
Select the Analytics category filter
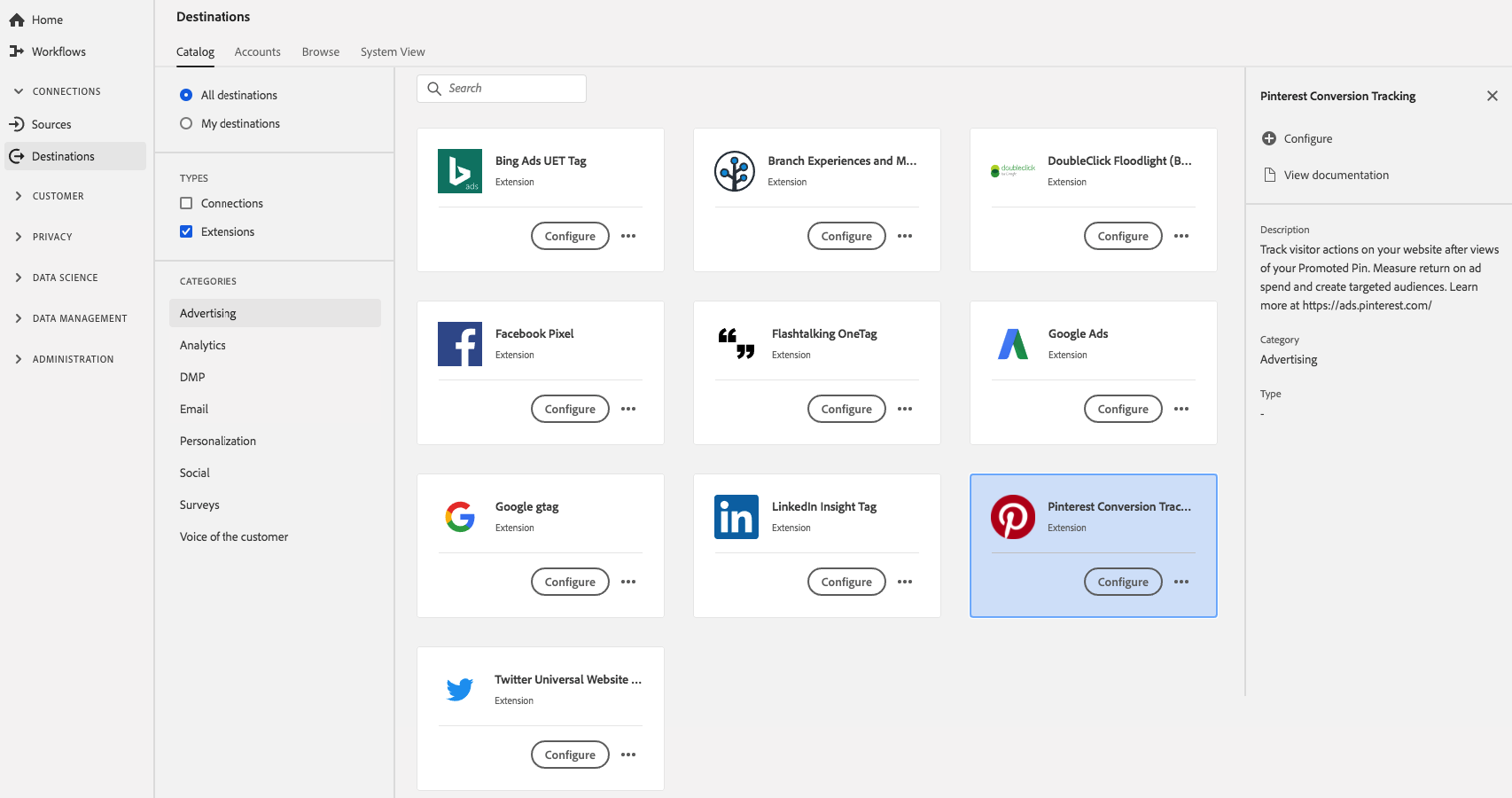pos(203,345)
